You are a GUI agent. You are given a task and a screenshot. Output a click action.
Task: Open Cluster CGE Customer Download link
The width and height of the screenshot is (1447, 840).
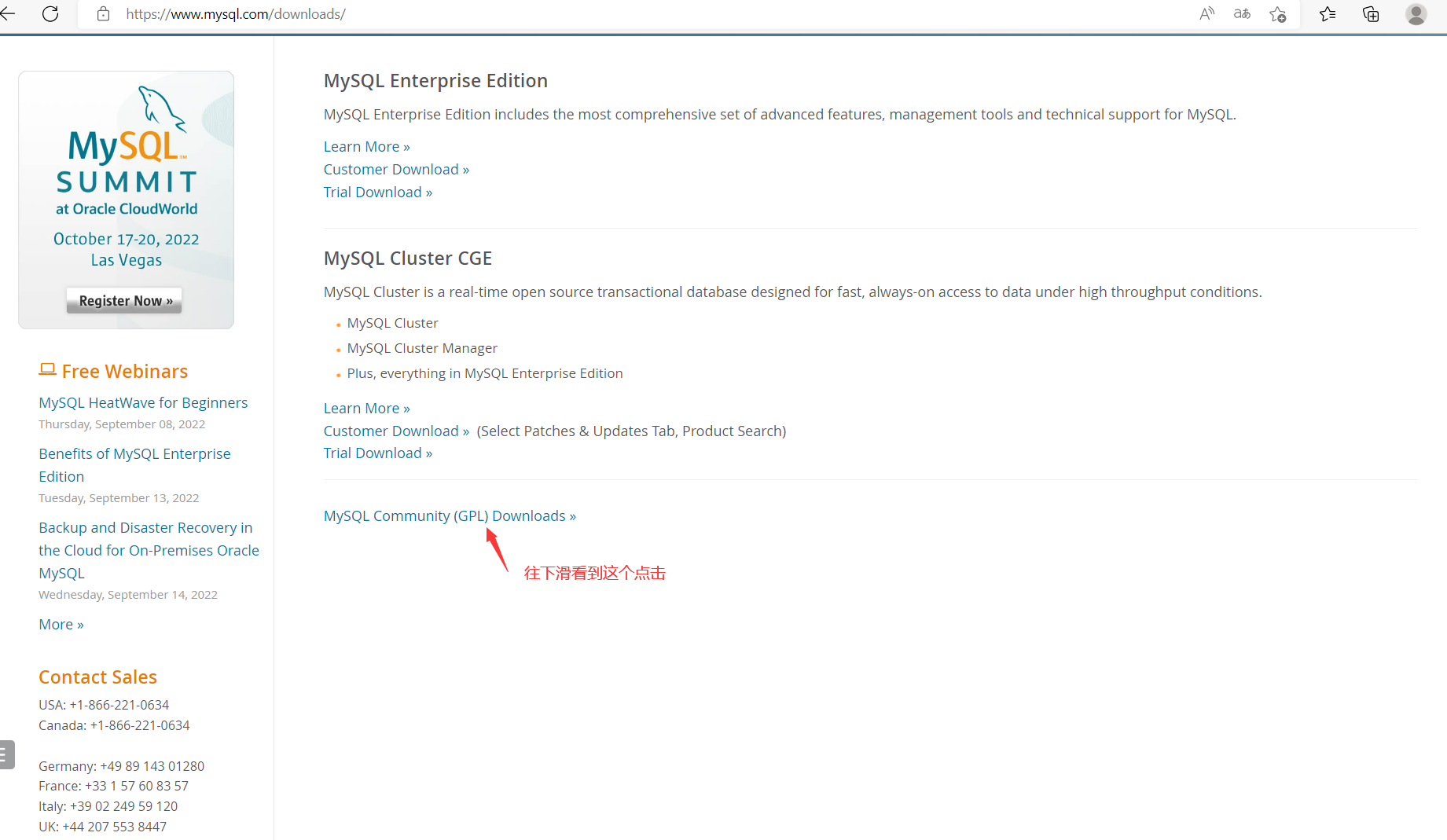tap(396, 431)
